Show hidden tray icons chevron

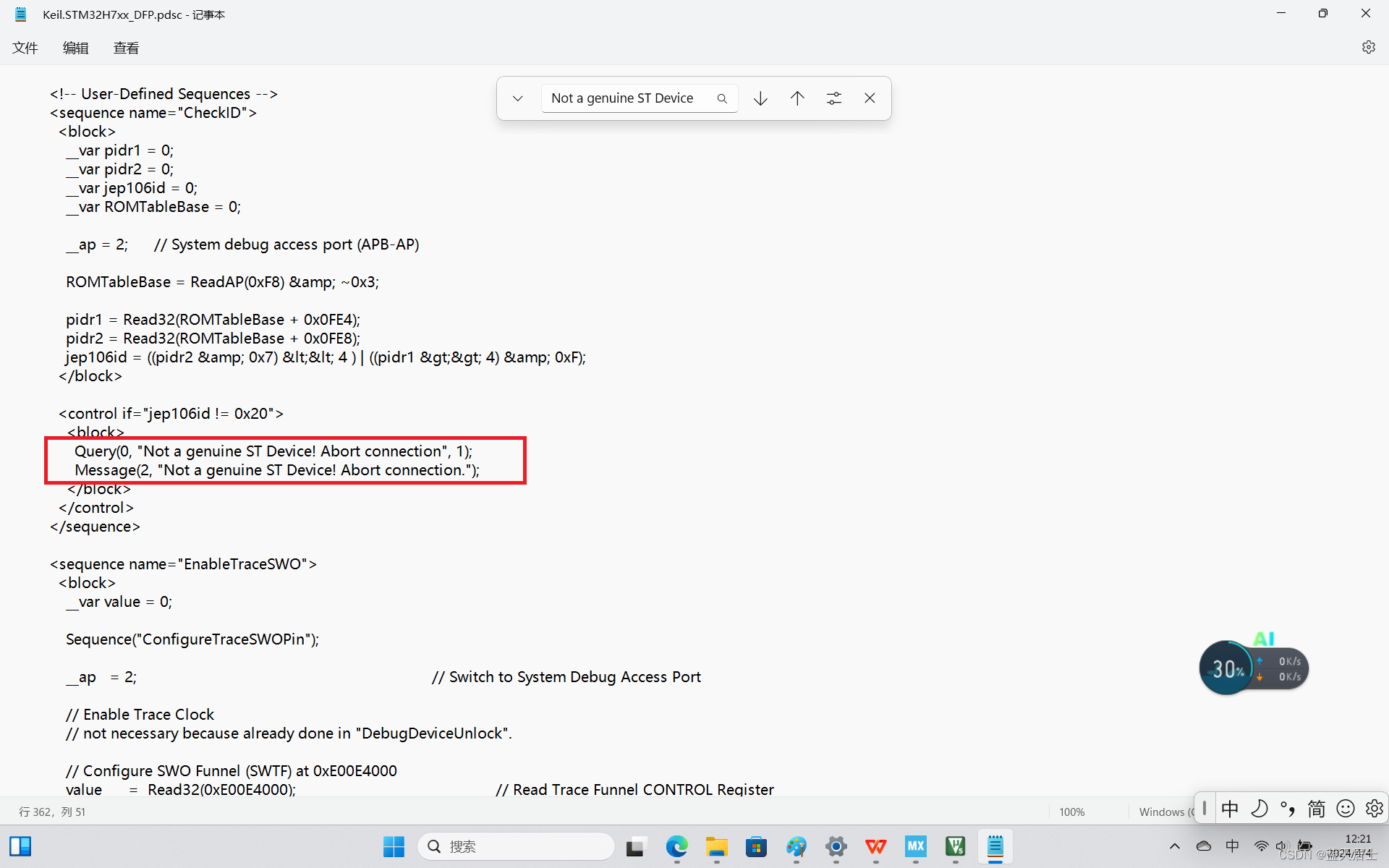[x=1175, y=846]
